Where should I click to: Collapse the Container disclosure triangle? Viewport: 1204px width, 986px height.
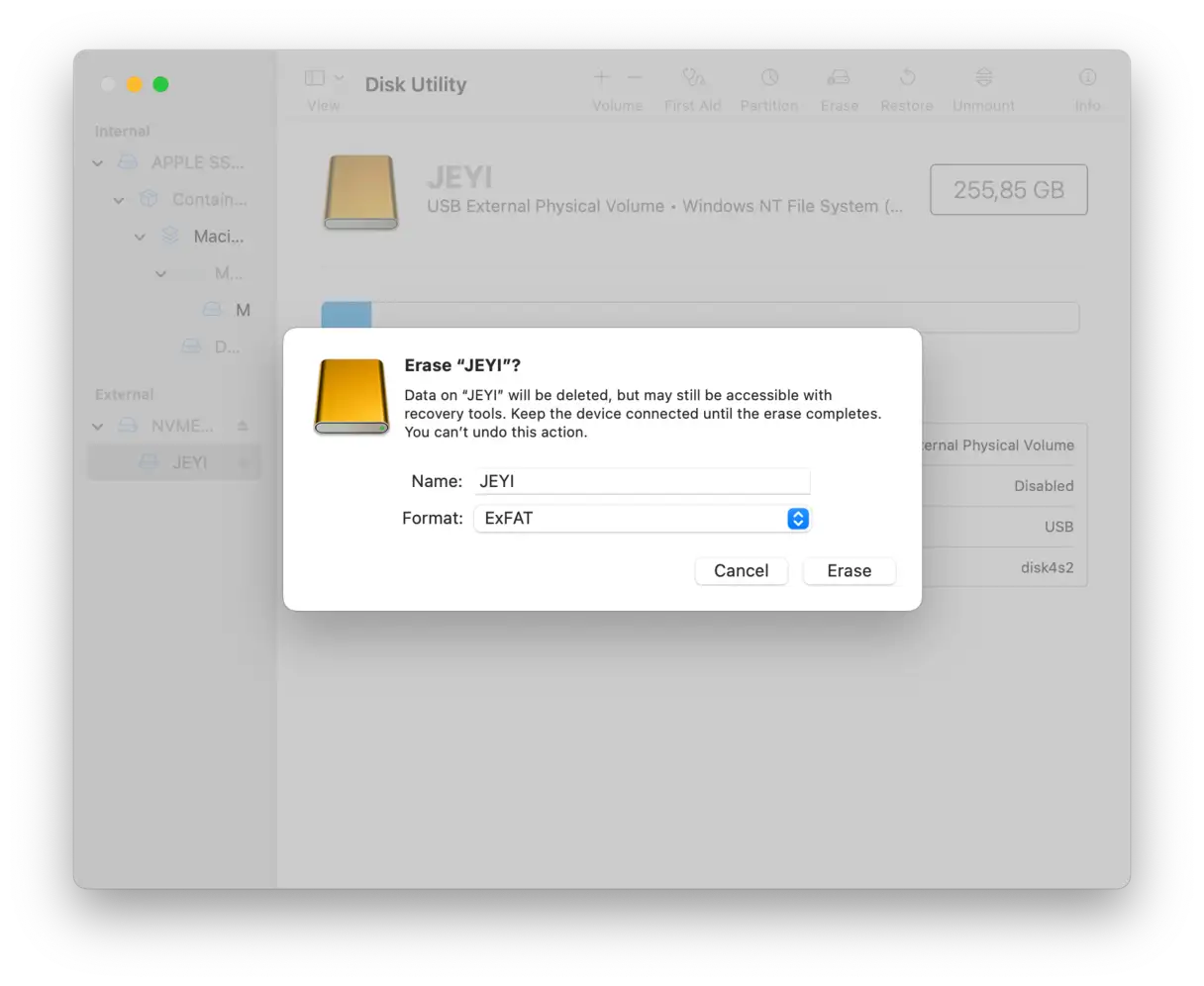(119, 200)
